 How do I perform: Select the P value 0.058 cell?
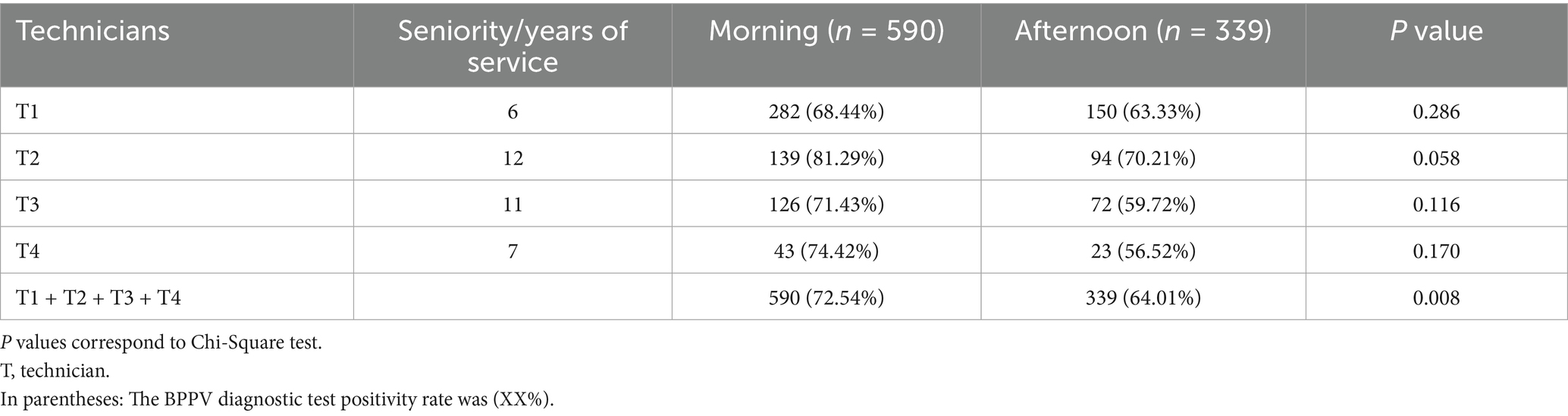pos(1436,158)
